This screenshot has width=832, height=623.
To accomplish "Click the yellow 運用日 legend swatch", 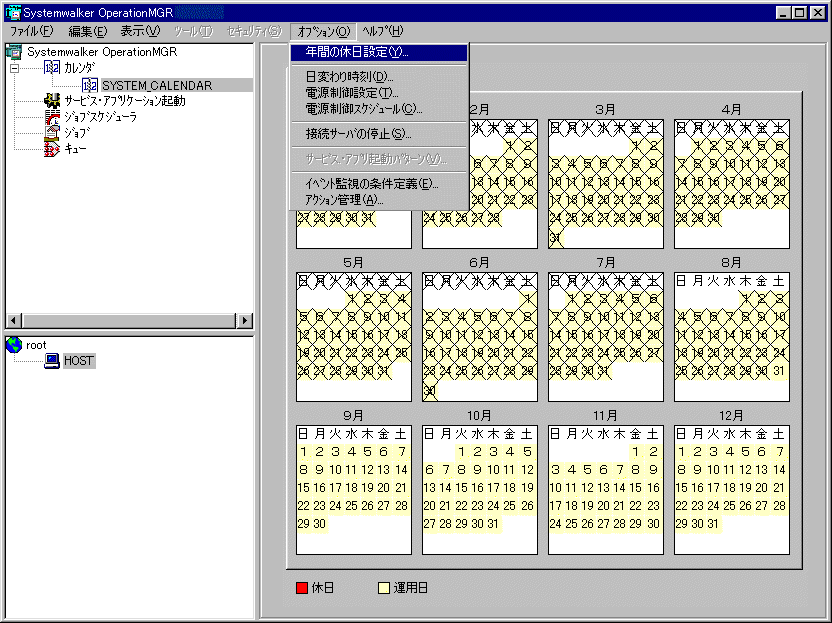I will pos(384,587).
